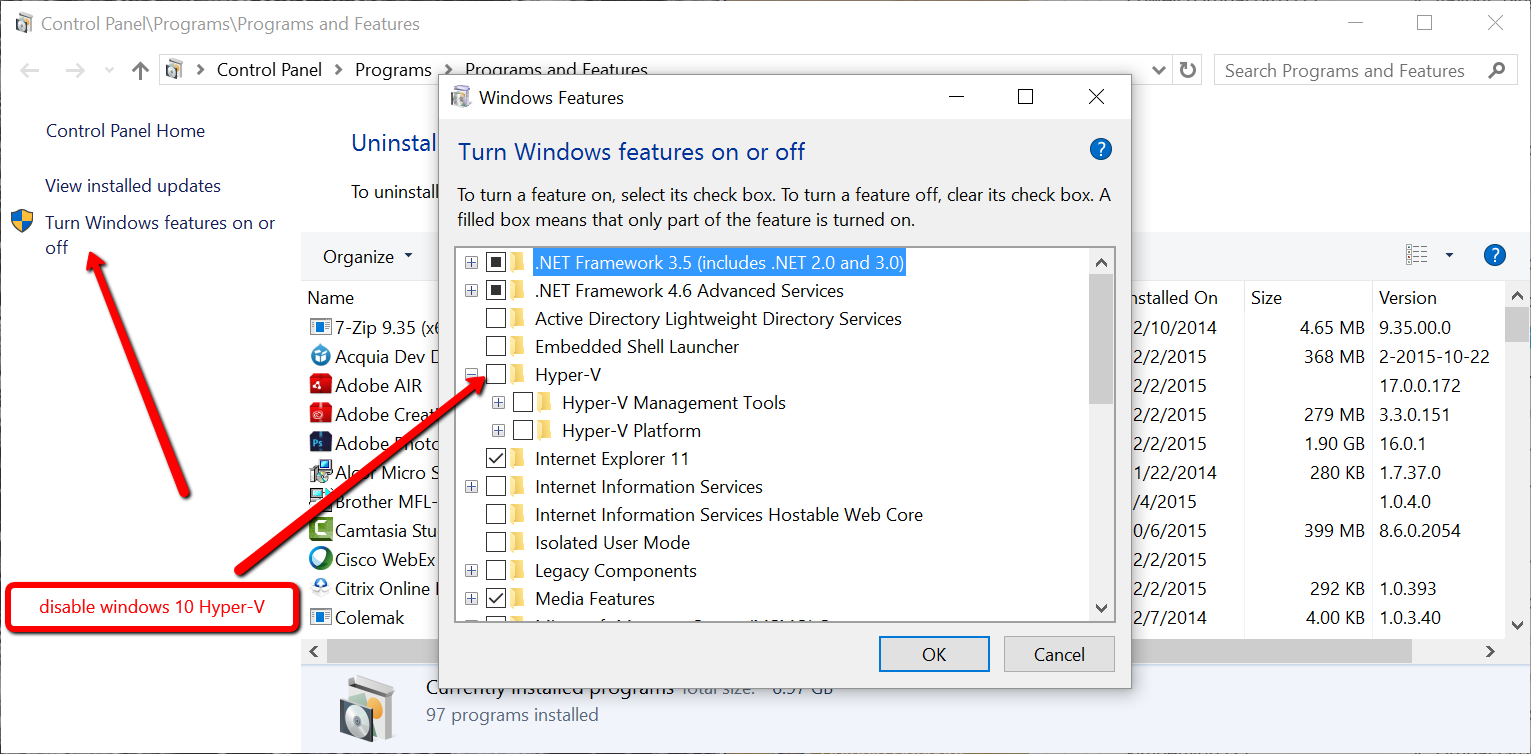Expand .NET Framework 4.6 Advanced Services node
This screenshot has width=1531, height=754.
(x=471, y=291)
